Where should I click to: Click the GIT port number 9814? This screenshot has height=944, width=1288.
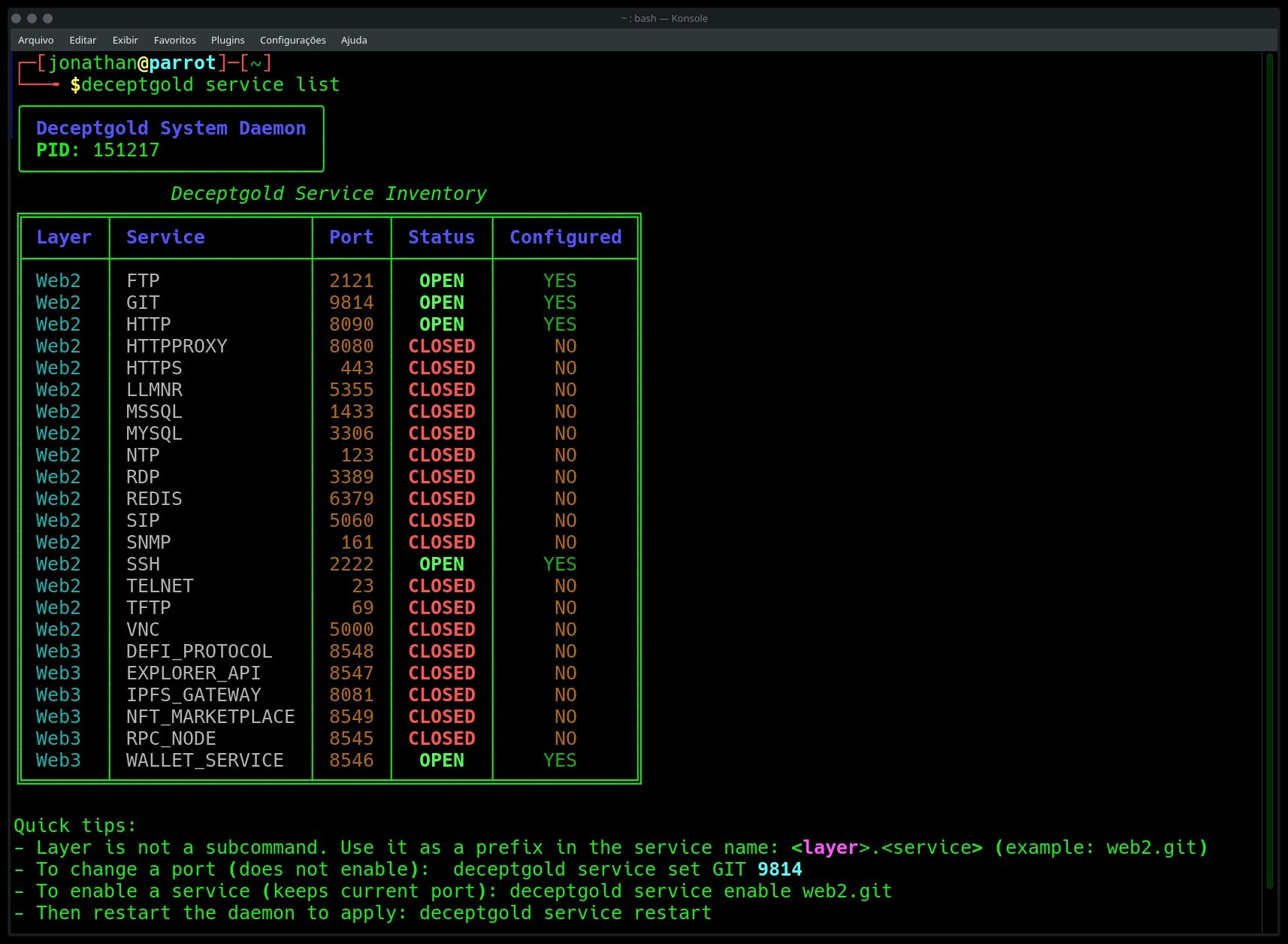click(x=352, y=302)
